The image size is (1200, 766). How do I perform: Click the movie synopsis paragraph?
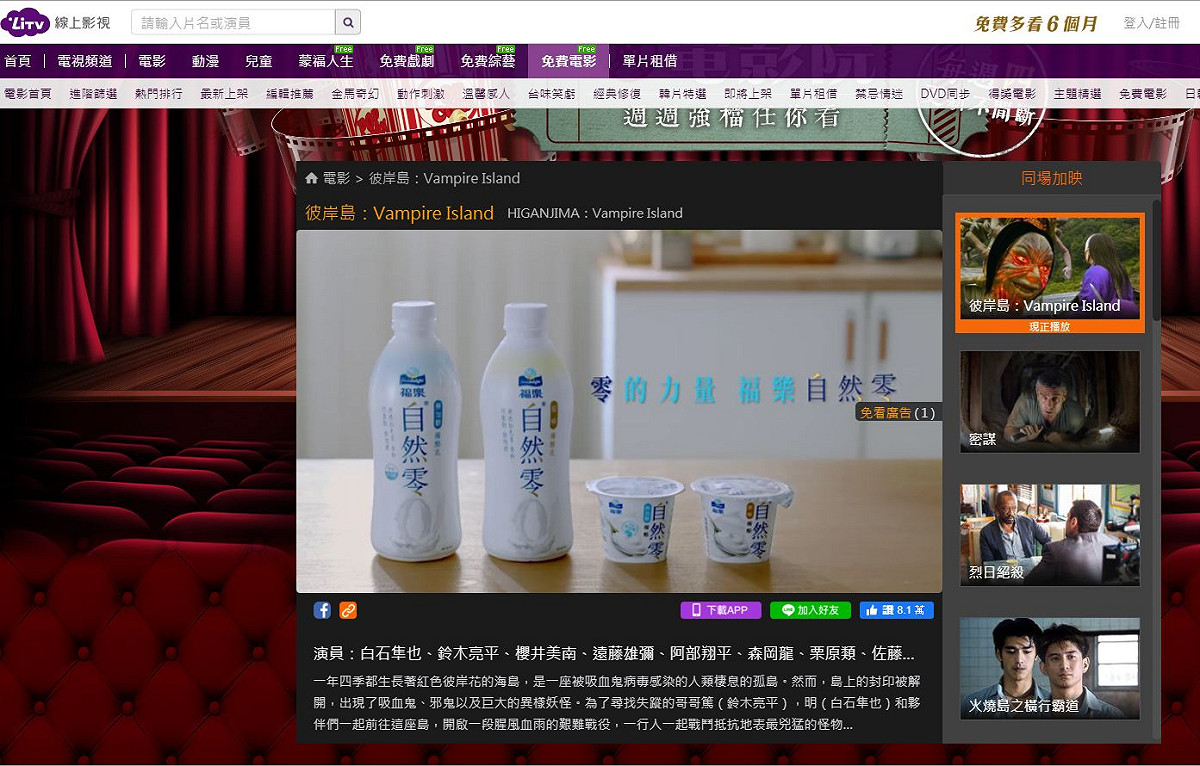[x=617, y=702]
